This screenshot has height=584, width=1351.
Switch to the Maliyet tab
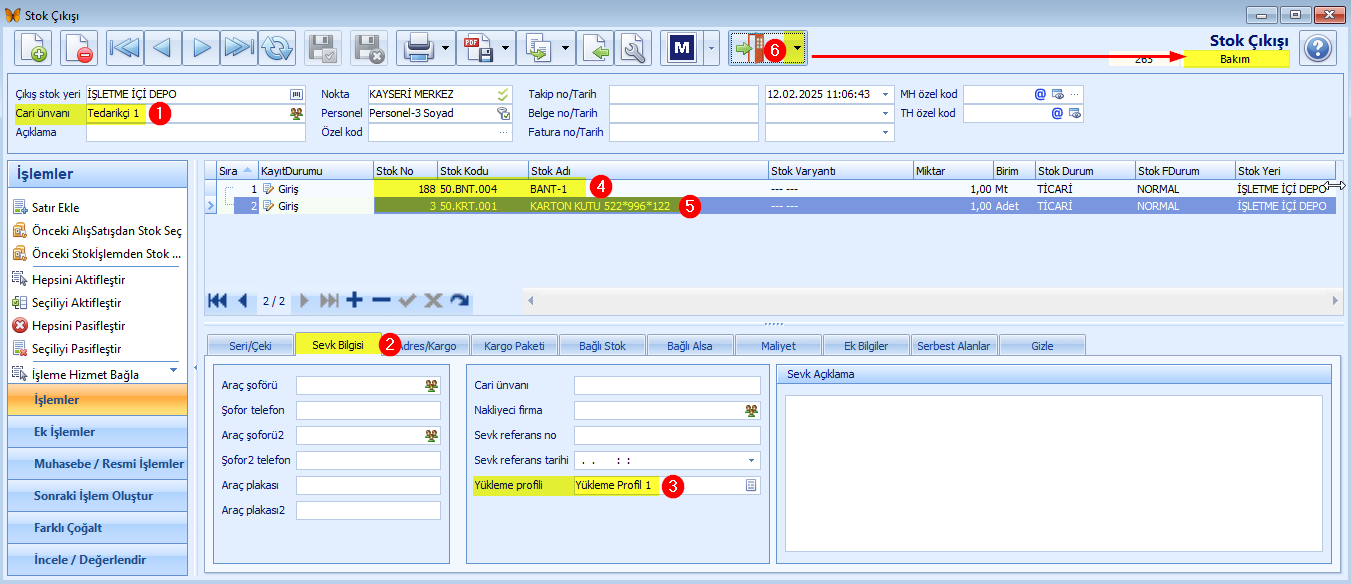[x=778, y=346]
